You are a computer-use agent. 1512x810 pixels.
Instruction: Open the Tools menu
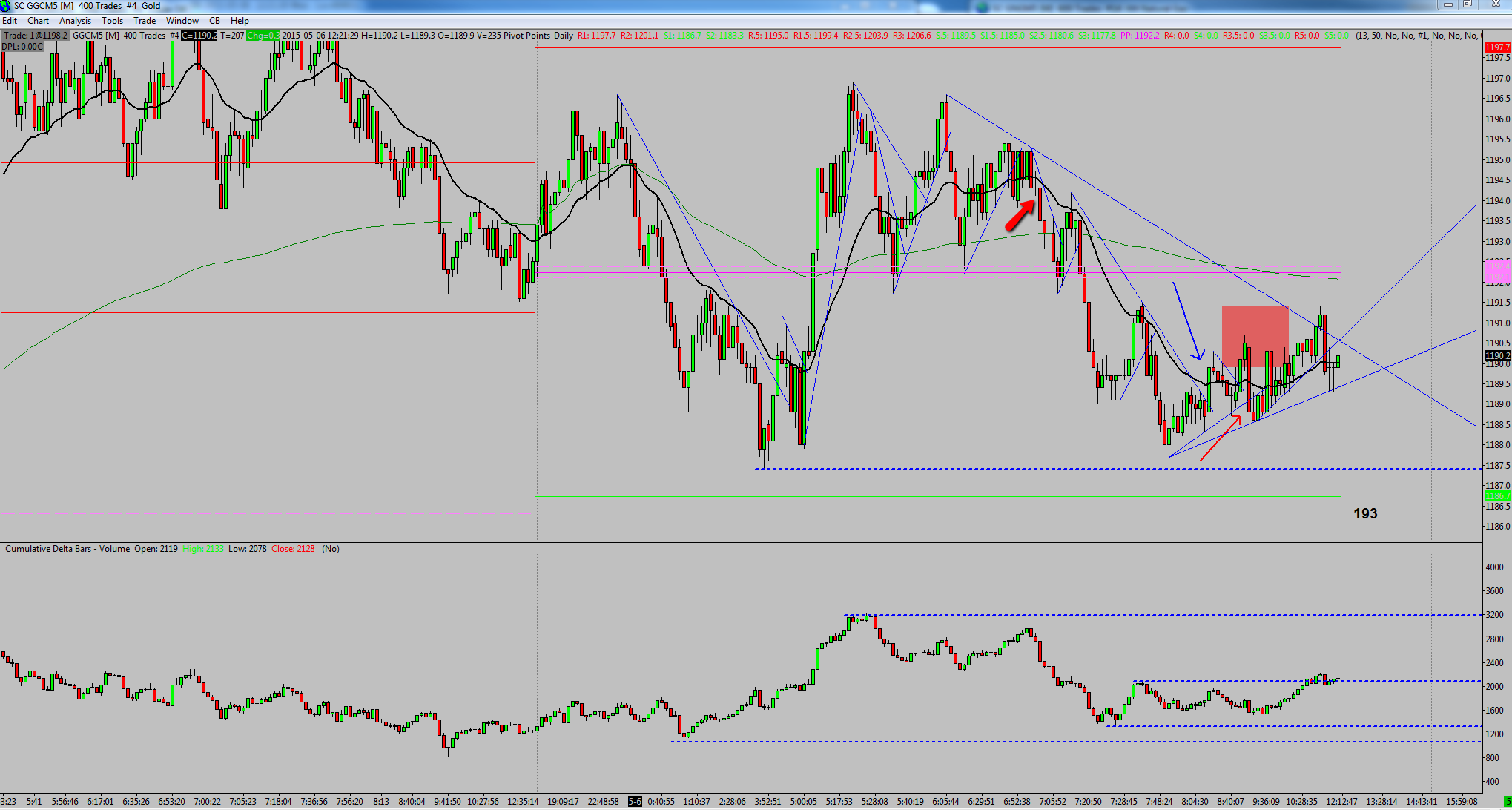point(112,21)
